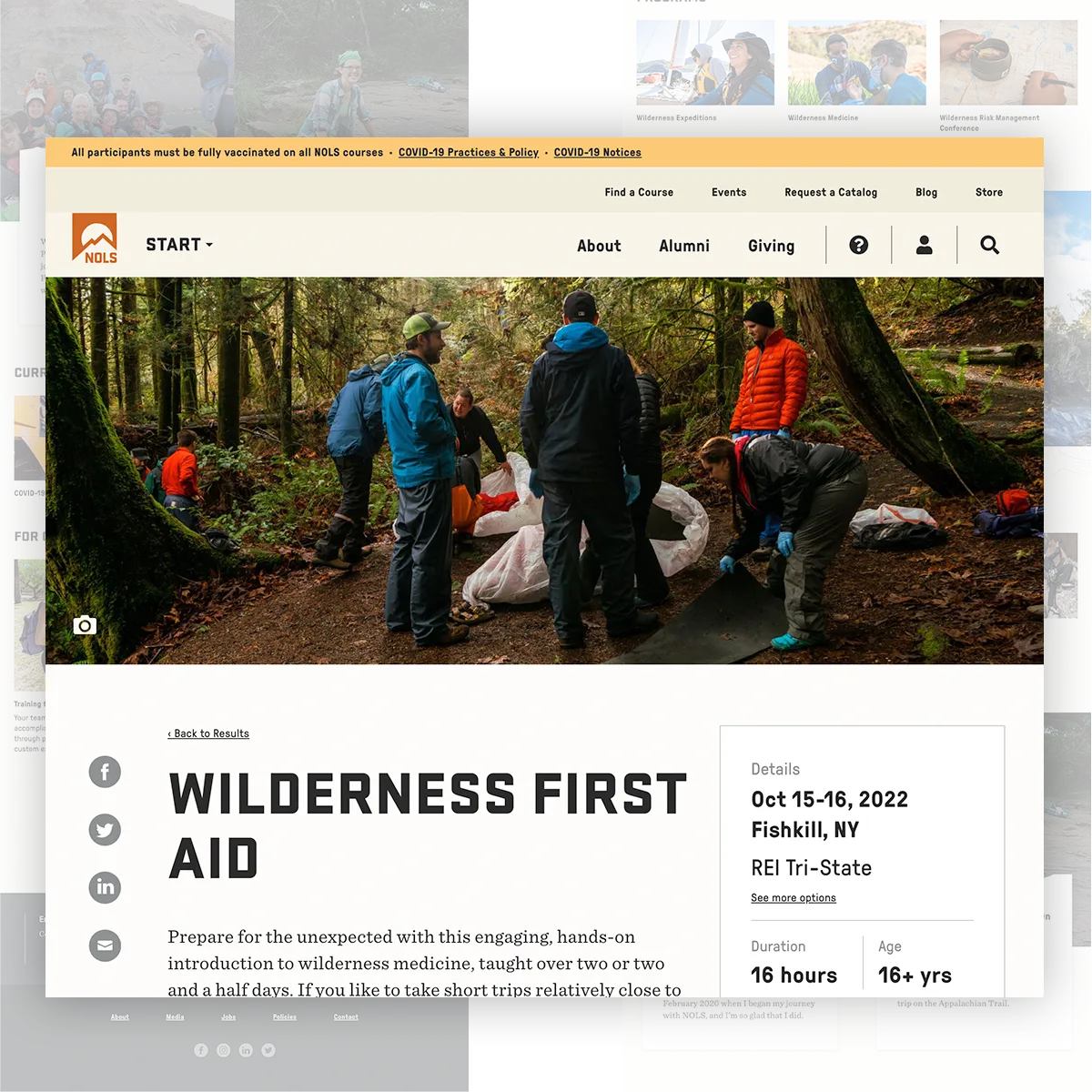
Task: Open the search magnifier icon
Action: pos(990,245)
